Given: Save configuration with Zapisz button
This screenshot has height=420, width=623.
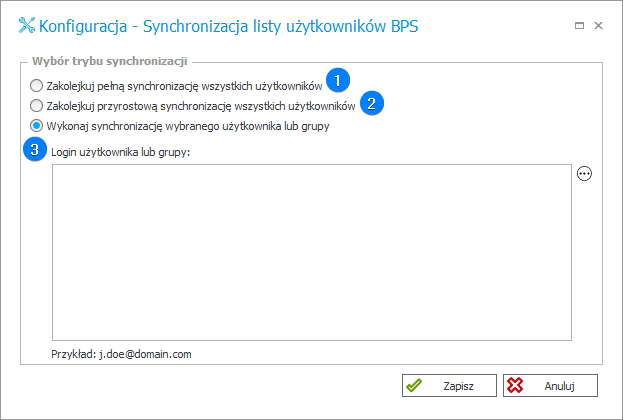Looking at the screenshot, I should (x=449, y=385).
